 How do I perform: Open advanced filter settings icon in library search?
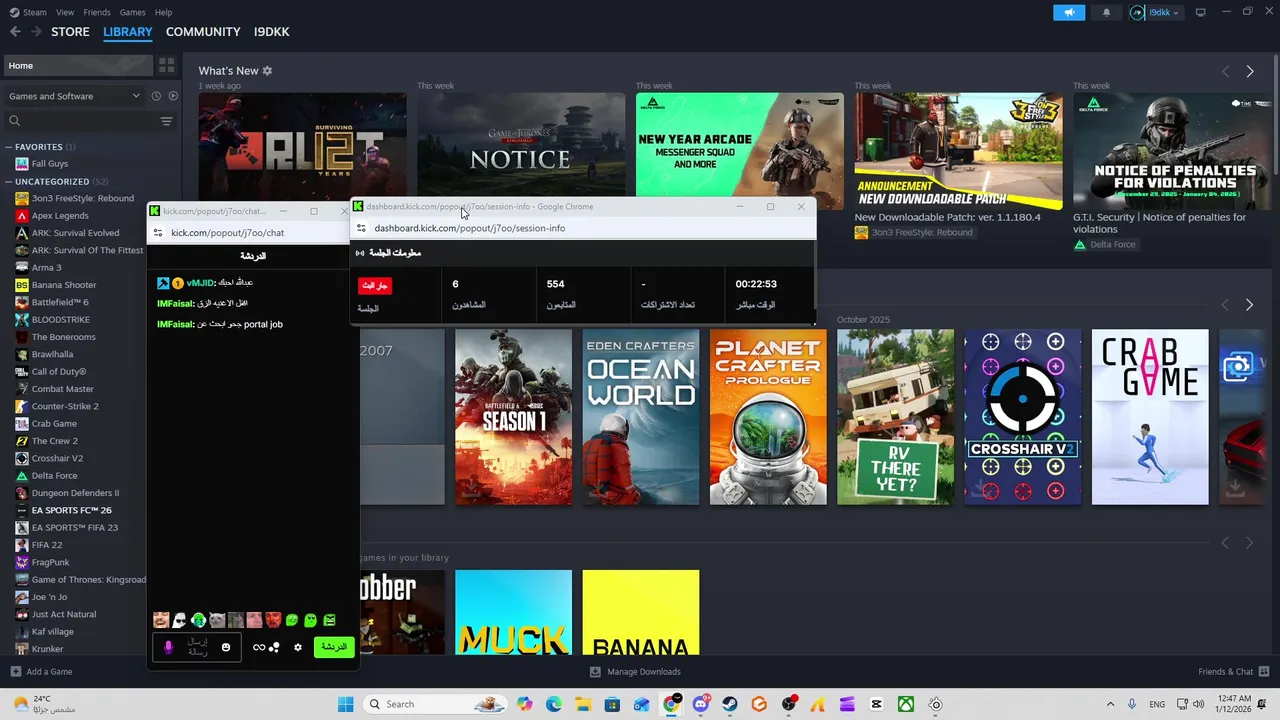pyautogui.click(x=167, y=121)
